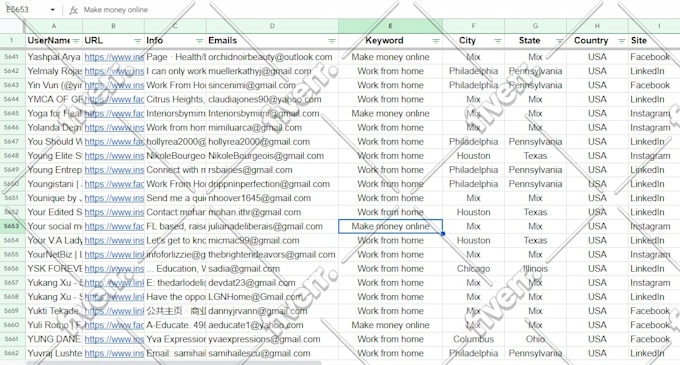Select cell with yvaexpressions@gmail.com
680x365 pixels.
pos(272,339)
